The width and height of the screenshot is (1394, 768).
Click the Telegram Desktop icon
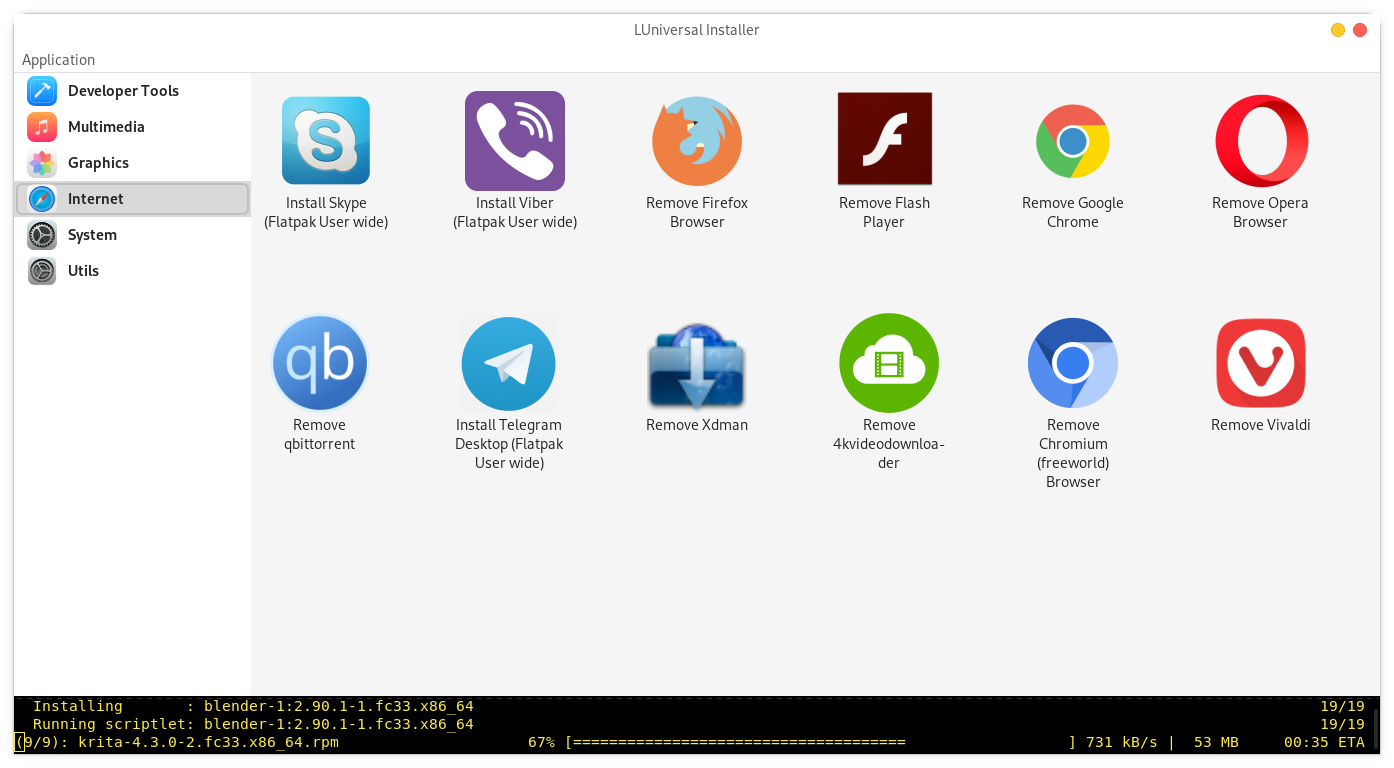[508, 364]
